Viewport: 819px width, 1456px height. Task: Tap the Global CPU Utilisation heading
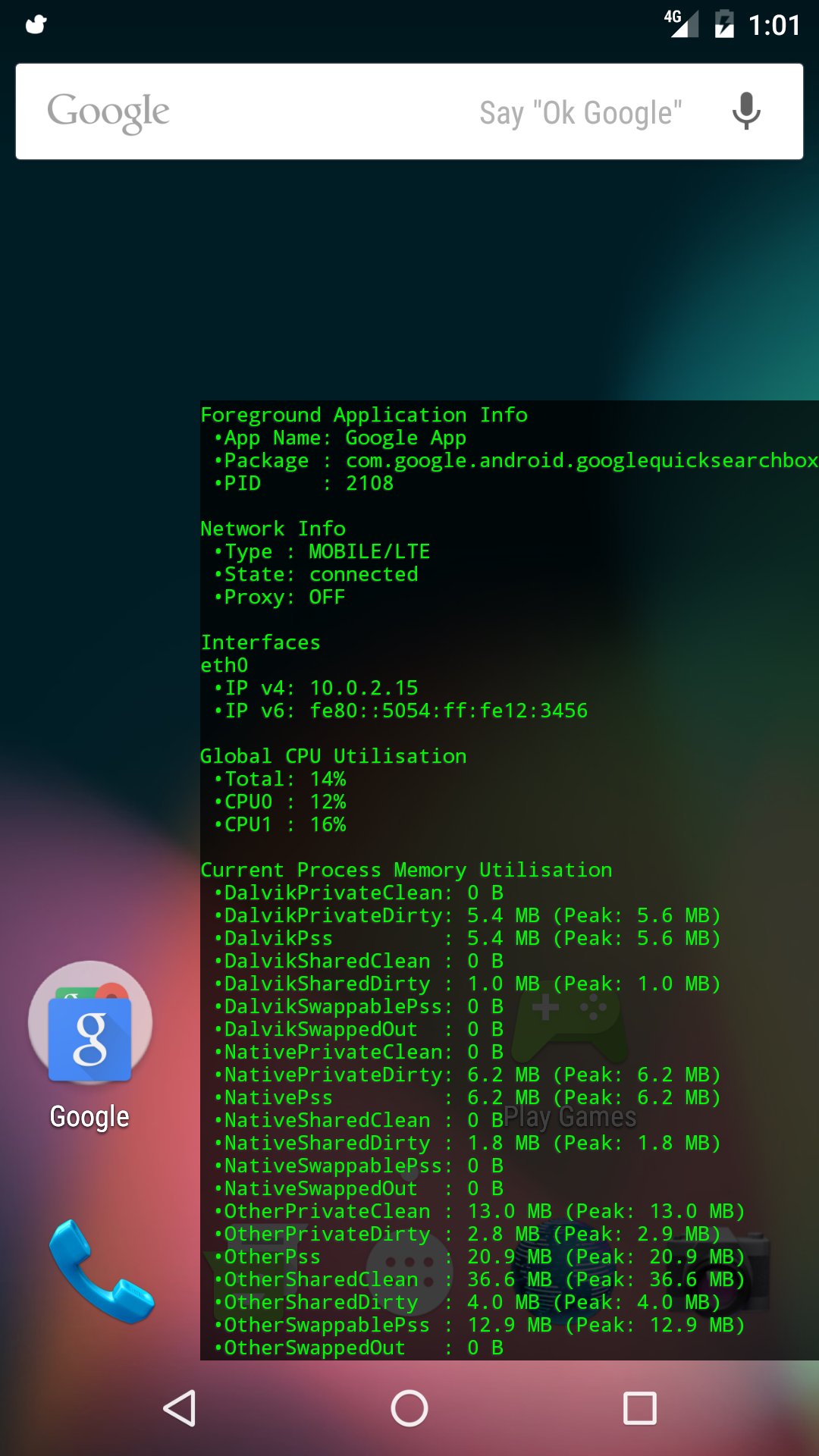tap(334, 756)
